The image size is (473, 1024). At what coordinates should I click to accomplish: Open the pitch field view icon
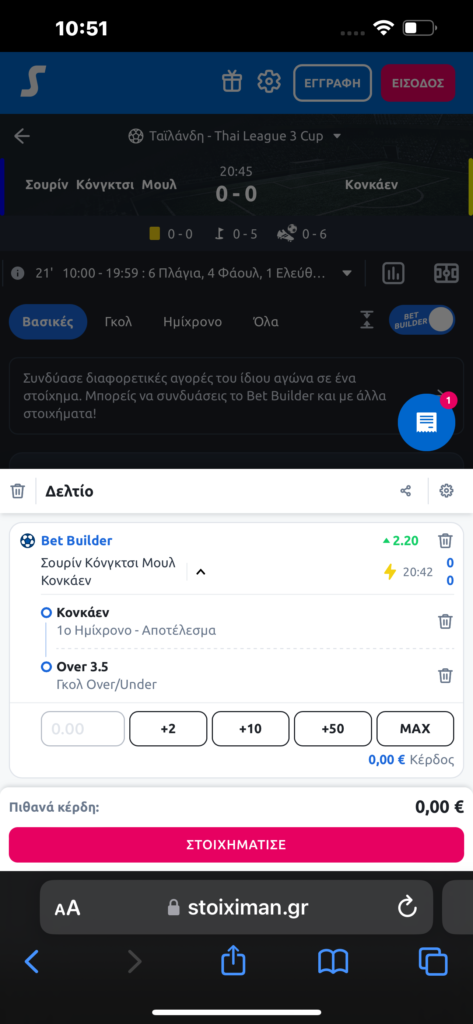[x=446, y=273]
